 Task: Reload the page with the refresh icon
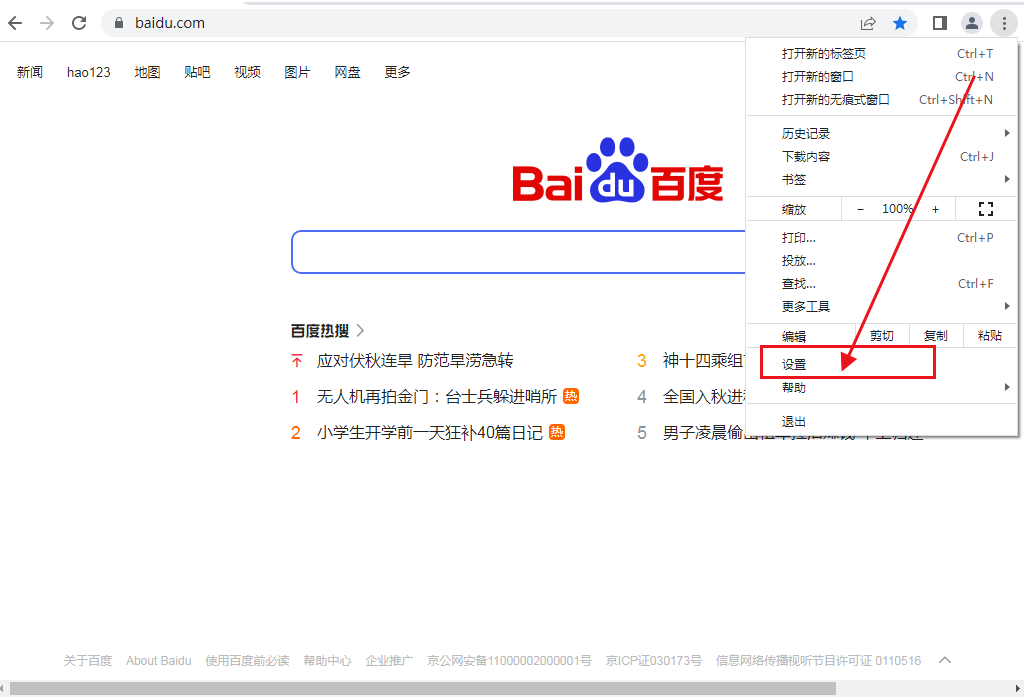coord(79,24)
